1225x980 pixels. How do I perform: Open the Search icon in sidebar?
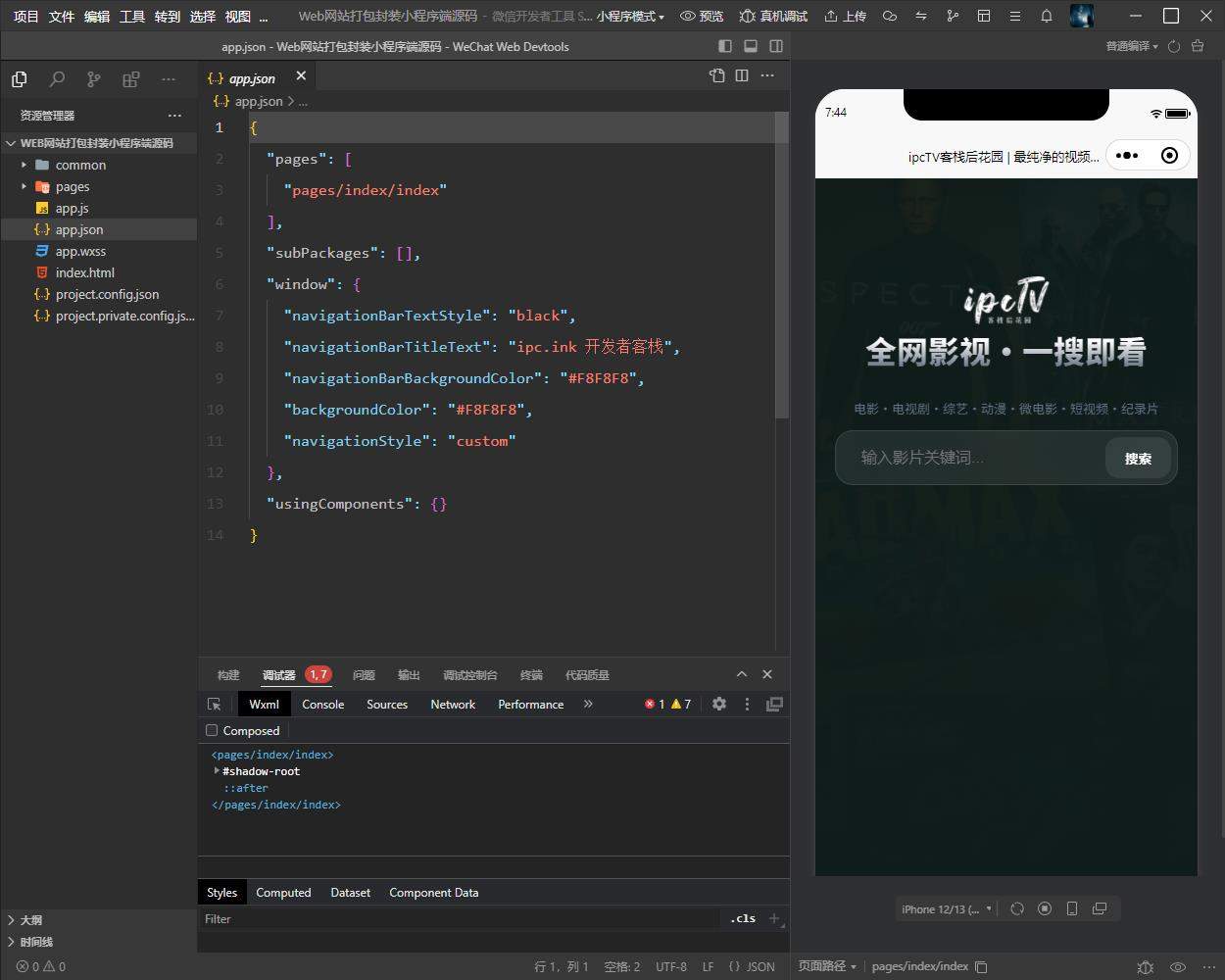click(x=57, y=79)
